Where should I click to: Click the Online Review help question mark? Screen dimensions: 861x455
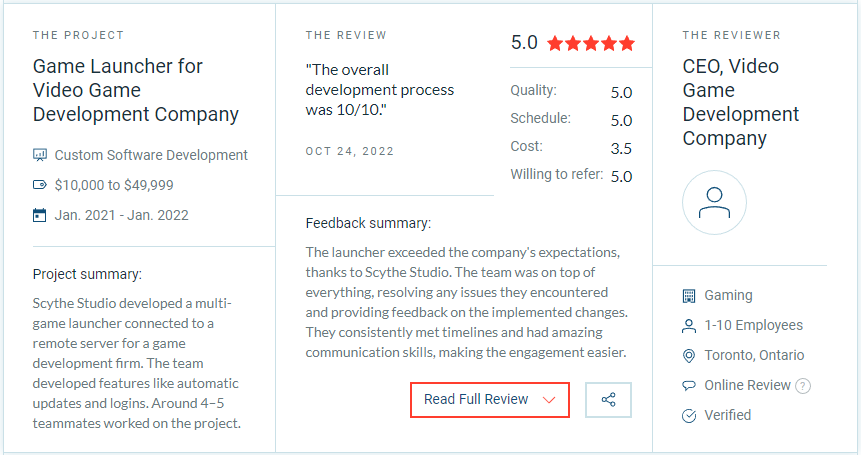point(803,386)
